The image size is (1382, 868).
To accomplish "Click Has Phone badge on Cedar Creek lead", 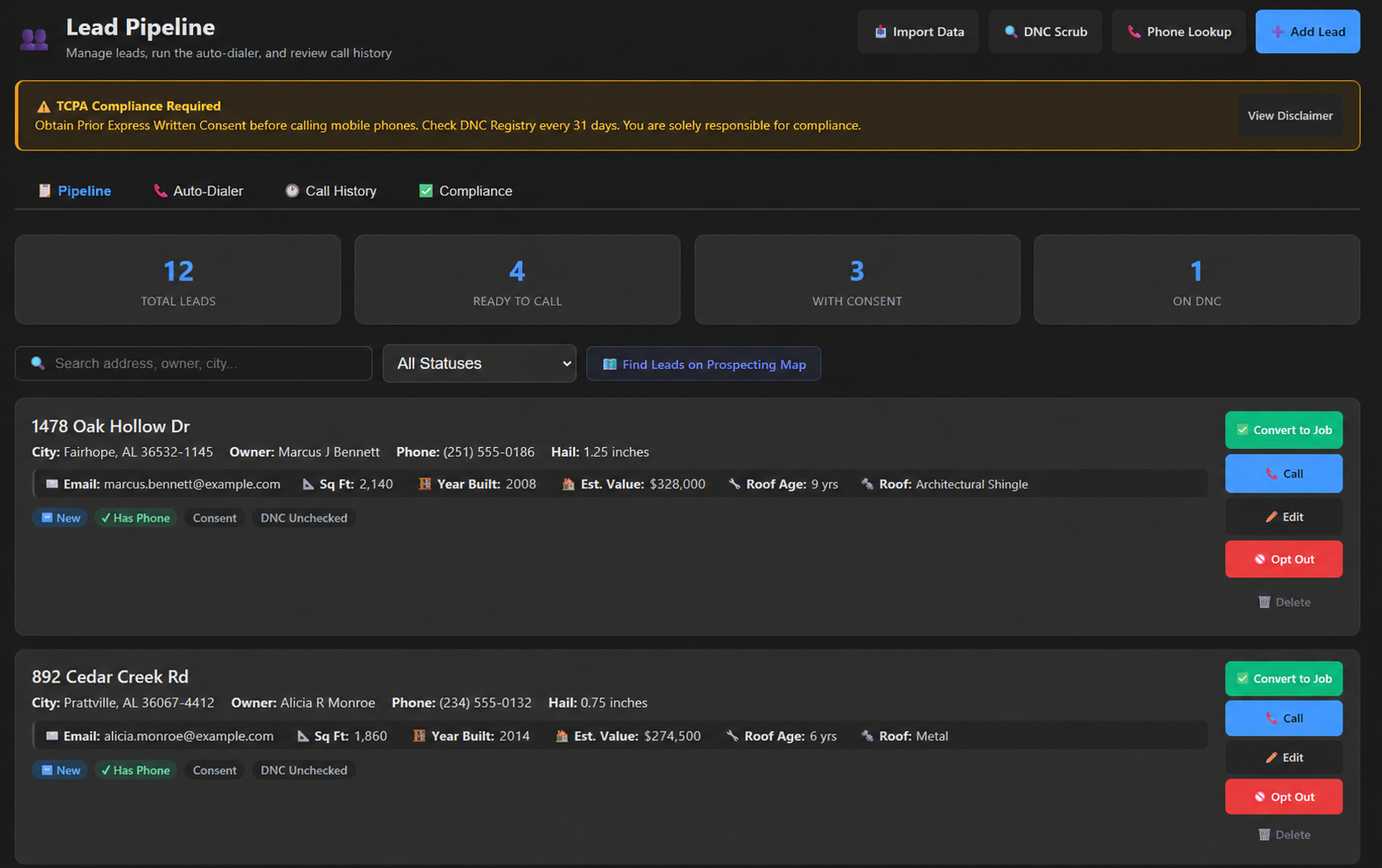I will 135,770.
